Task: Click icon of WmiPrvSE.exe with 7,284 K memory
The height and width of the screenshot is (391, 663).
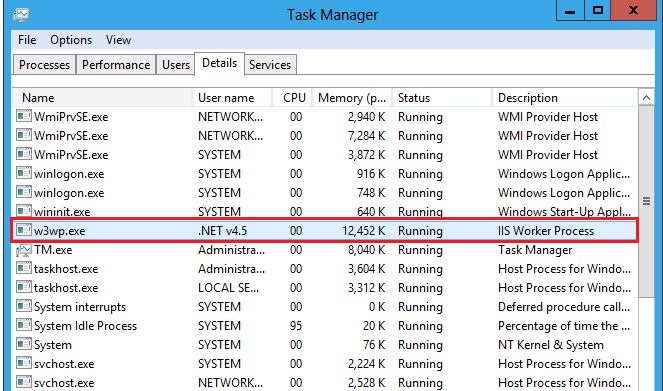Action: (24, 135)
